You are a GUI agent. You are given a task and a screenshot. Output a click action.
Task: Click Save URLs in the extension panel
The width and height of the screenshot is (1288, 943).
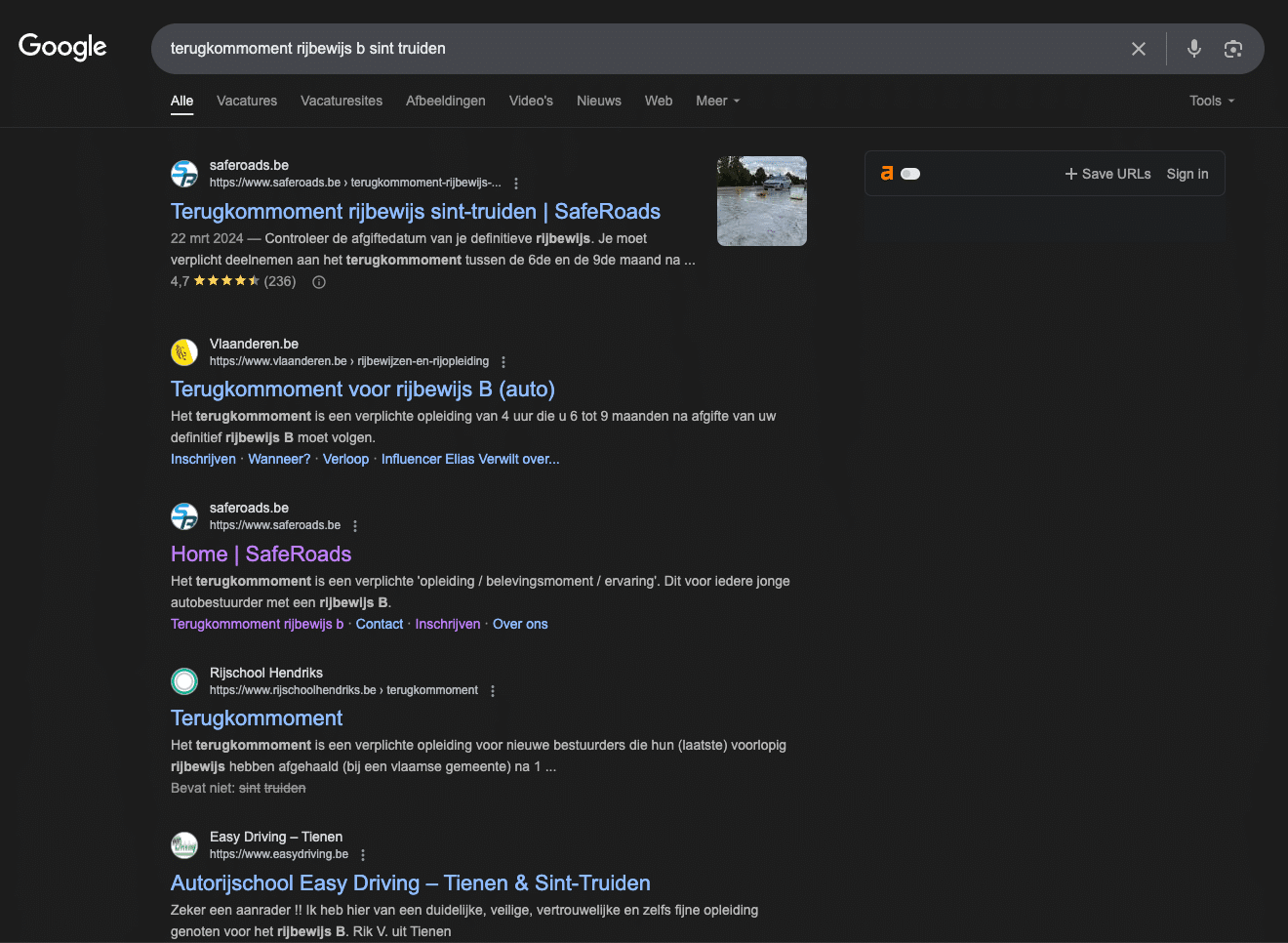[x=1107, y=174]
